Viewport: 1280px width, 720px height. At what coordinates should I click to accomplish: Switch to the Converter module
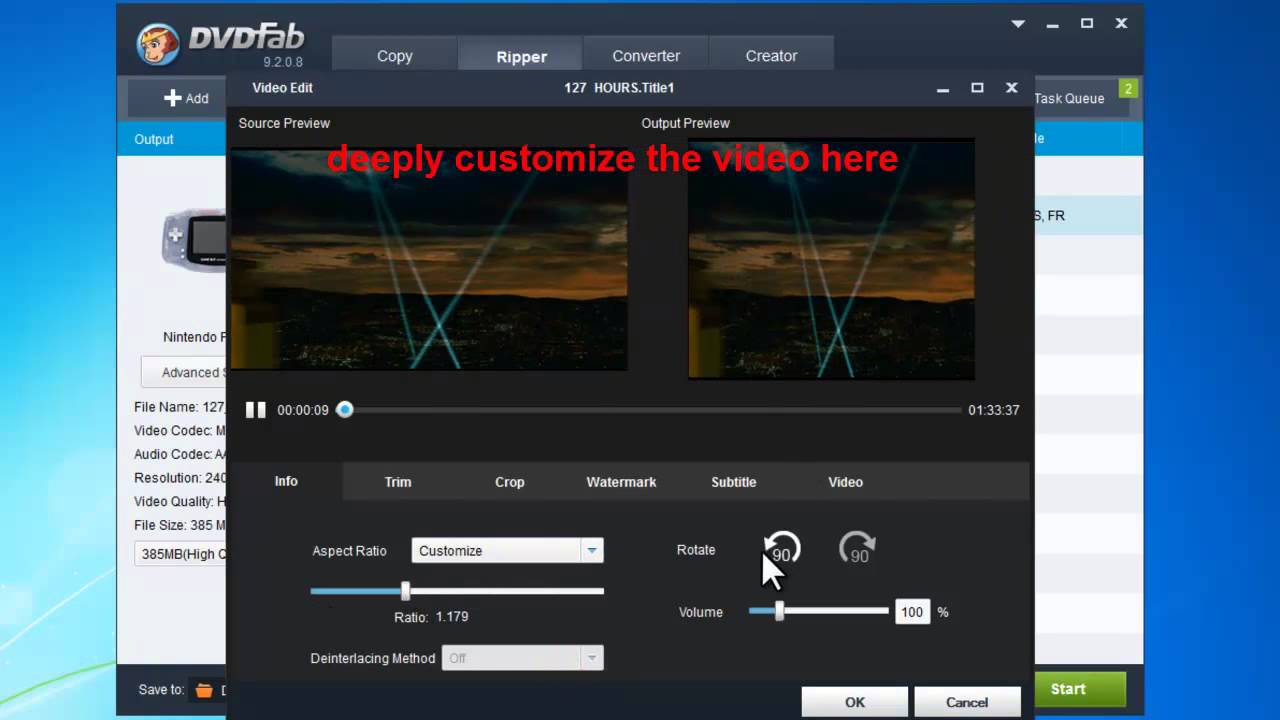pos(646,56)
